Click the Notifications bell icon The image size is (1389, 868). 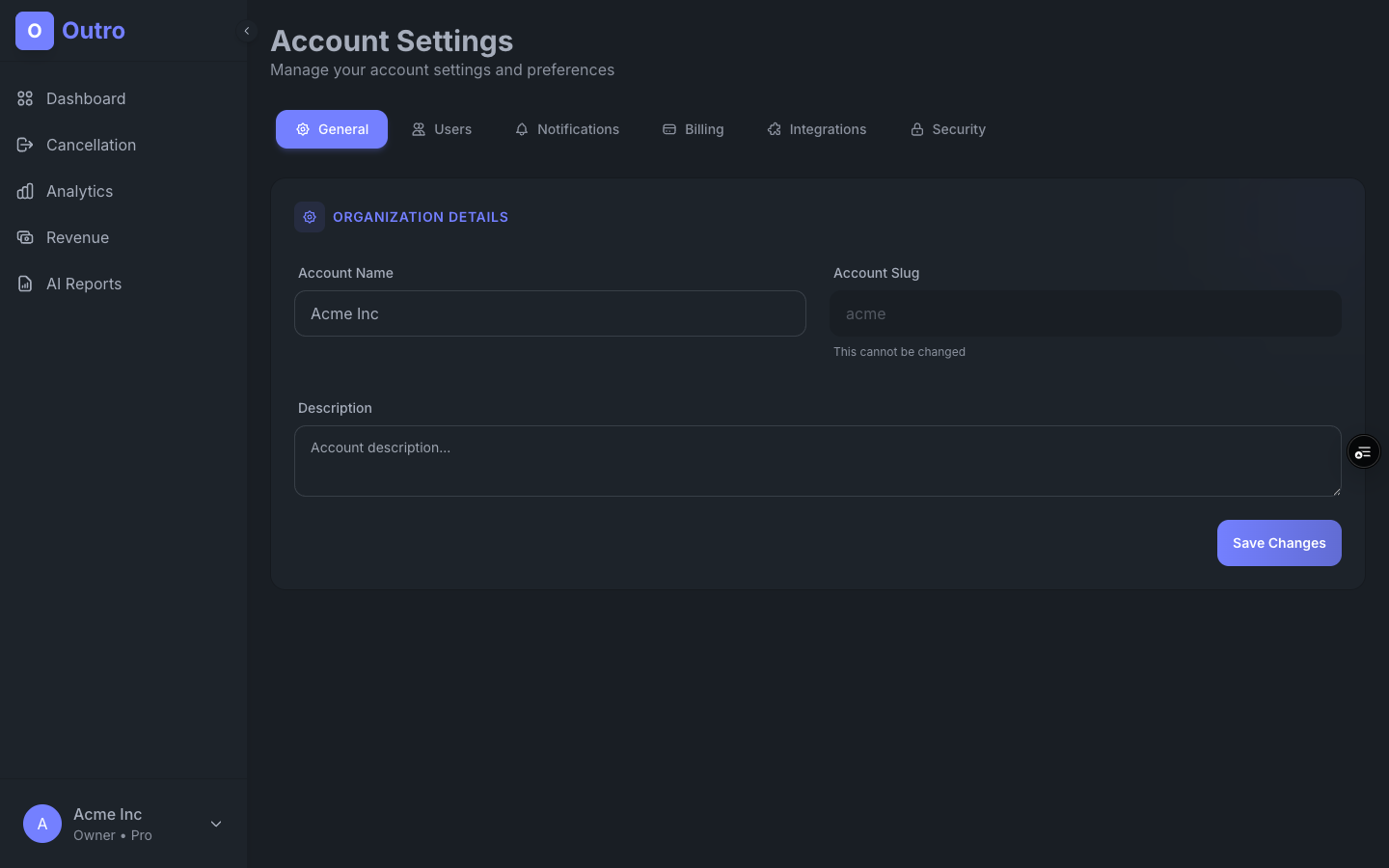click(522, 129)
